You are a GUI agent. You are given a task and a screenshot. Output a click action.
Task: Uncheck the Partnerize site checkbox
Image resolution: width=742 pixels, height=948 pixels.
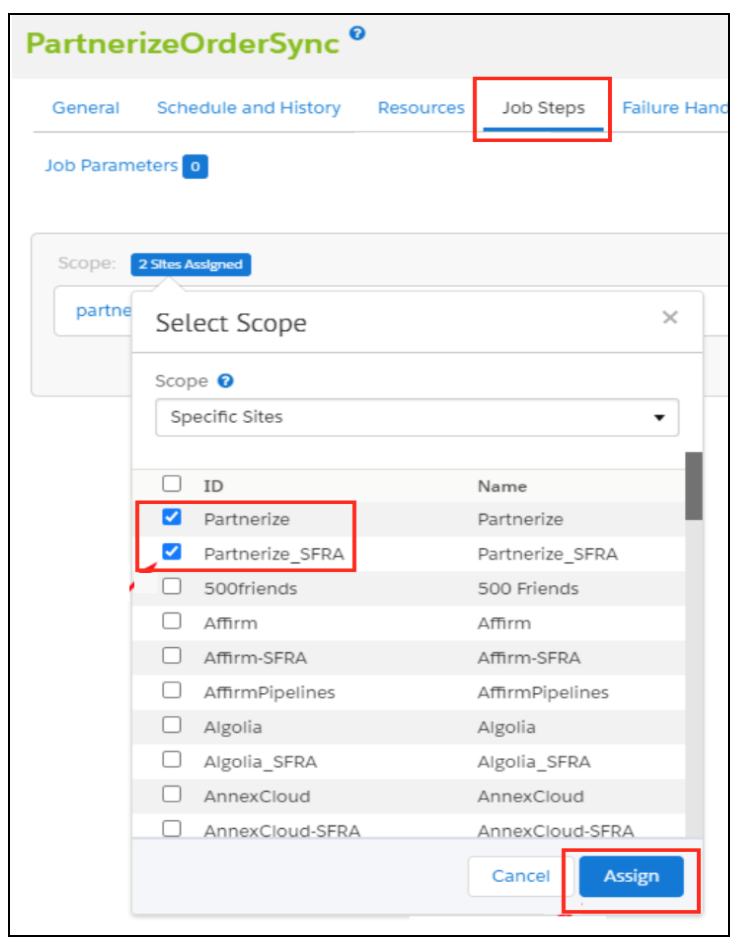172,517
